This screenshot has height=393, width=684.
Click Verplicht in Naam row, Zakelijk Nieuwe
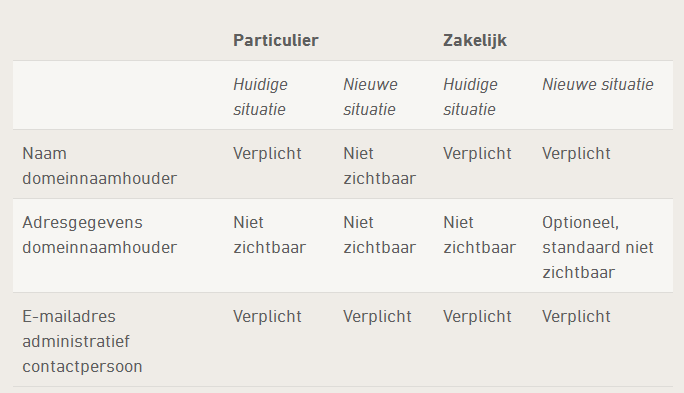coord(576,154)
